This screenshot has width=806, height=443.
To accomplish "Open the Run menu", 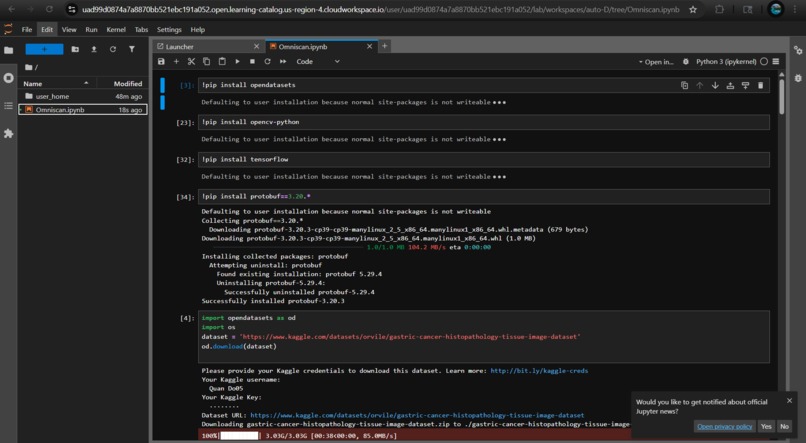I will [x=91, y=29].
